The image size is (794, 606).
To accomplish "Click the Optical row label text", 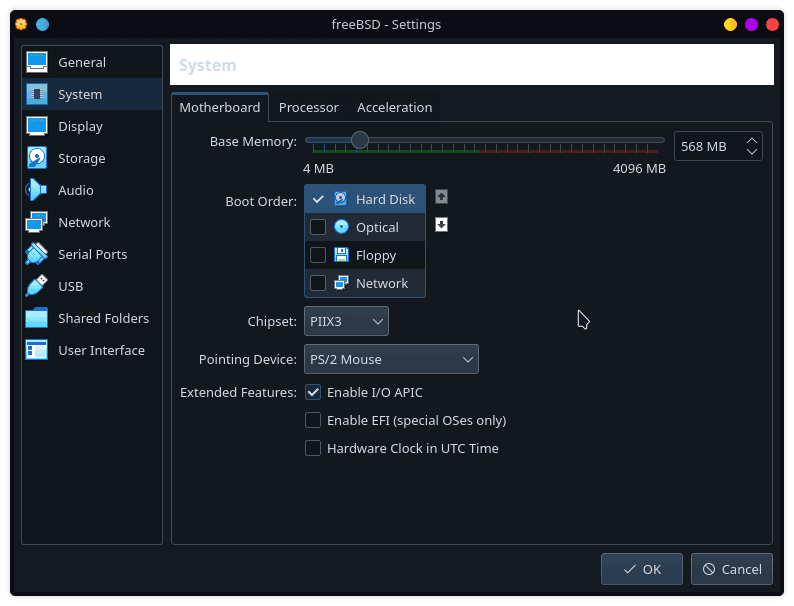I will (x=377, y=227).
